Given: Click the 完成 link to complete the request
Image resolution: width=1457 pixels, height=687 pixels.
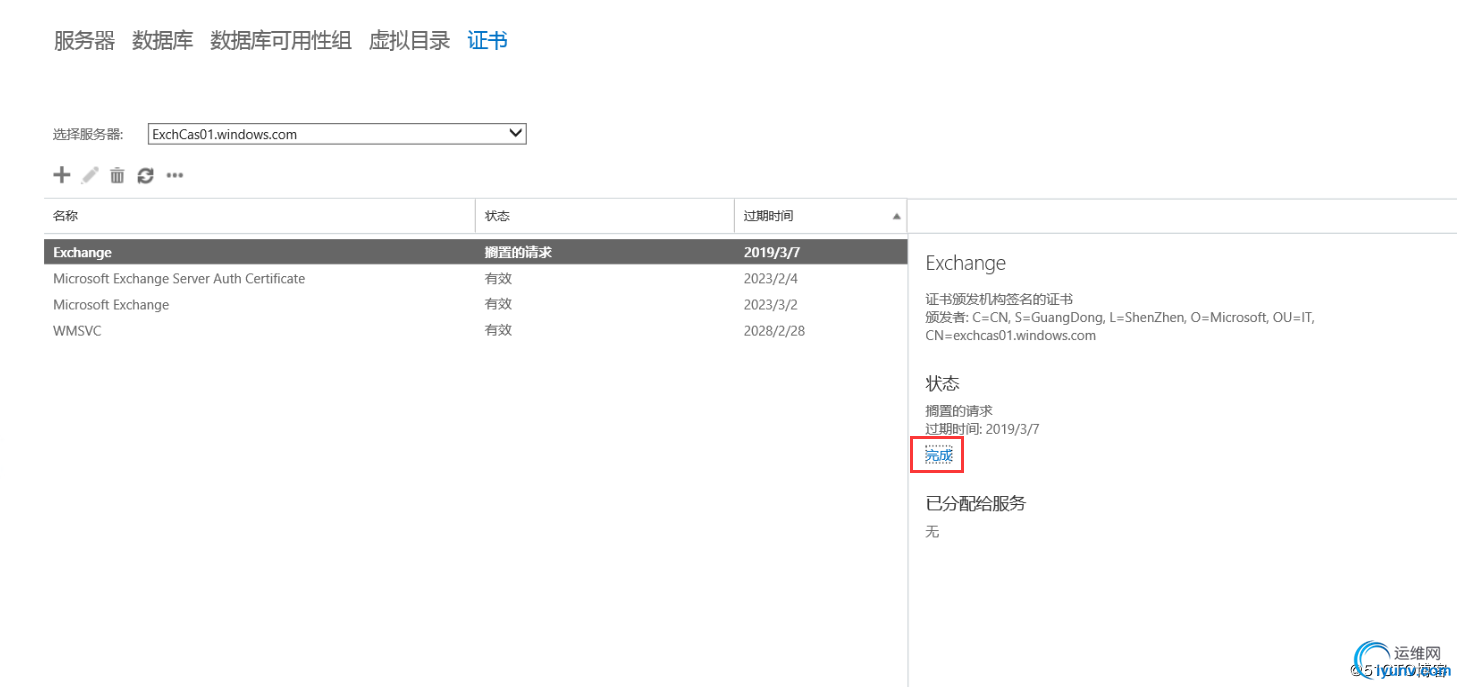Looking at the screenshot, I should 939,455.
